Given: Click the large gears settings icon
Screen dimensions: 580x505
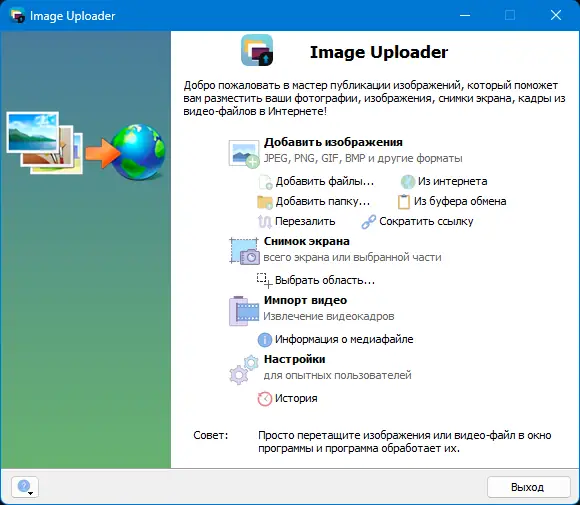Looking at the screenshot, I should pos(244,370).
